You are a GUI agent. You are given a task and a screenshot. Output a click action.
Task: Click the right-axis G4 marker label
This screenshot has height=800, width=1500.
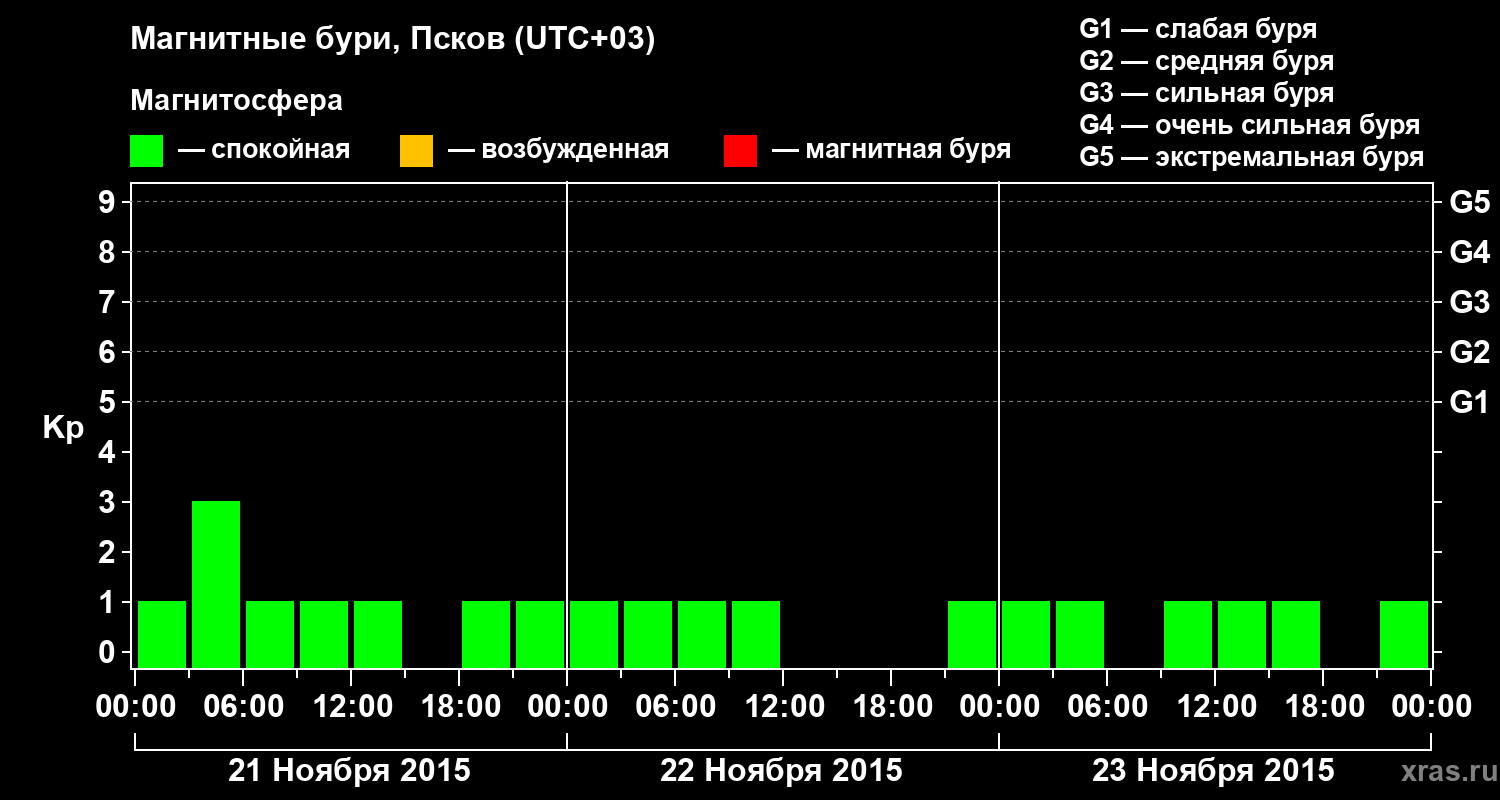click(x=1469, y=252)
